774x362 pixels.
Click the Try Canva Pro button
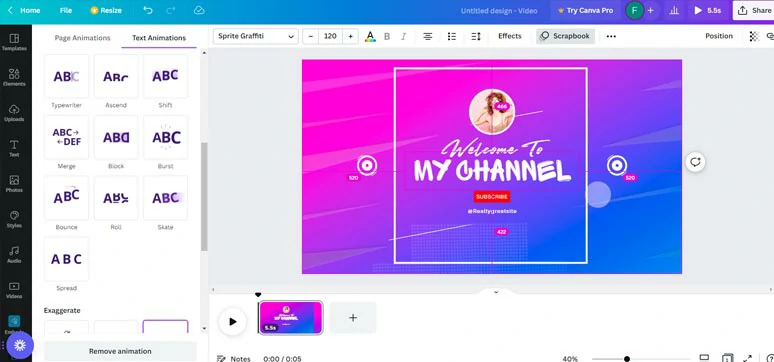click(585, 10)
